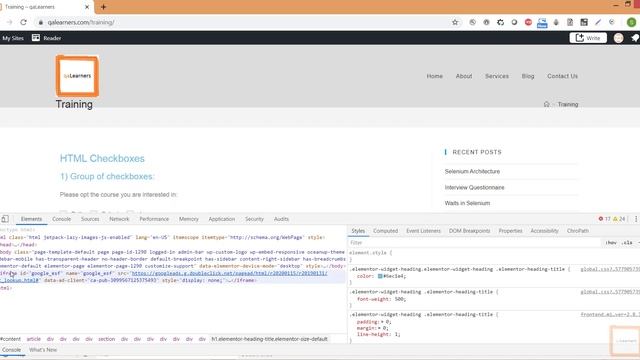Click the Write button
This screenshot has height=360, width=640.
coord(588,38)
